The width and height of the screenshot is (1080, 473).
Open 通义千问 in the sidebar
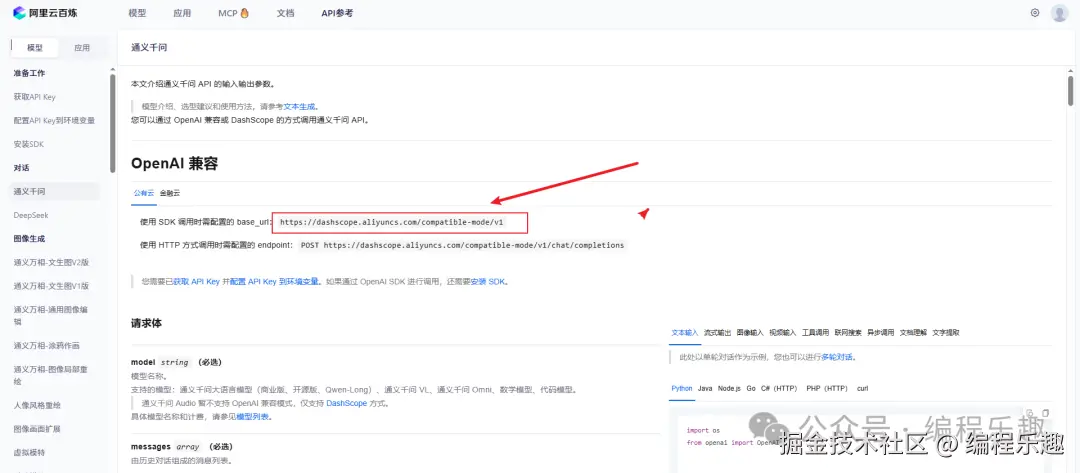[x=54, y=191]
